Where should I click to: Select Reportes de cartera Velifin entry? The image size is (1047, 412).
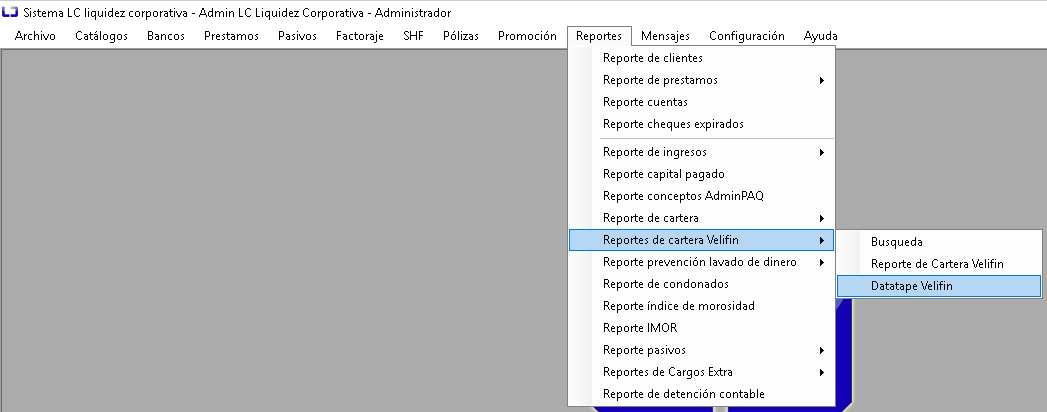pyautogui.click(x=701, y=240)
